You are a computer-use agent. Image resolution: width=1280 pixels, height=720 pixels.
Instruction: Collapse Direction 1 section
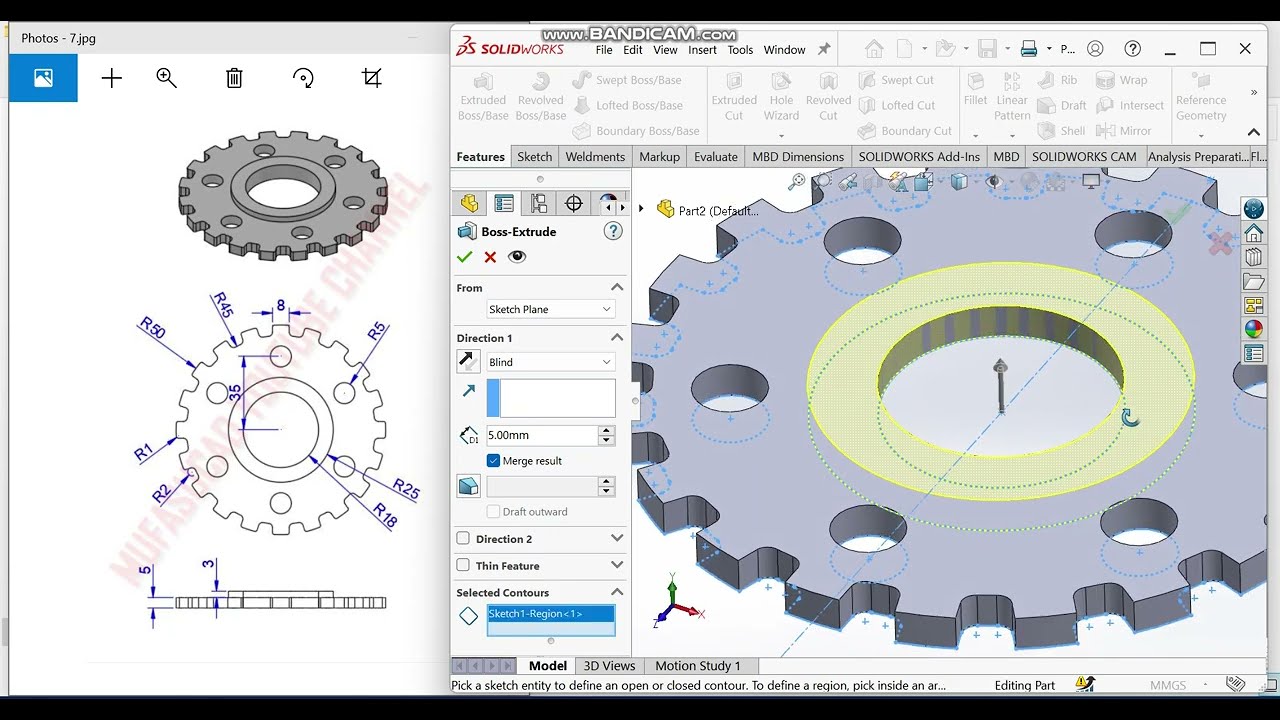pyautogui.click(x=617, y=338)
